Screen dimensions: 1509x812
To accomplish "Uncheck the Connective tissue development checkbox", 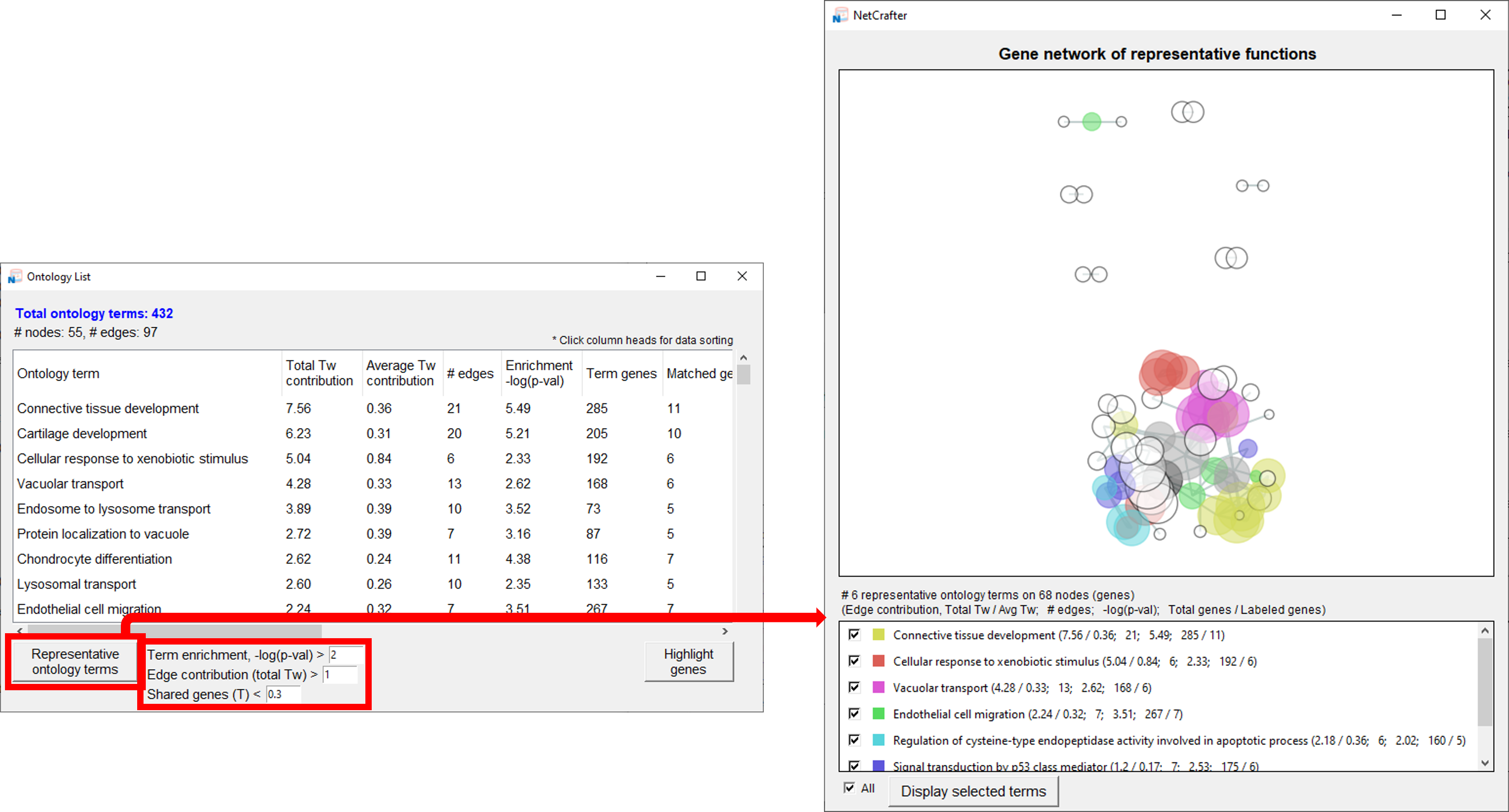I will click(x=854, y=635).
